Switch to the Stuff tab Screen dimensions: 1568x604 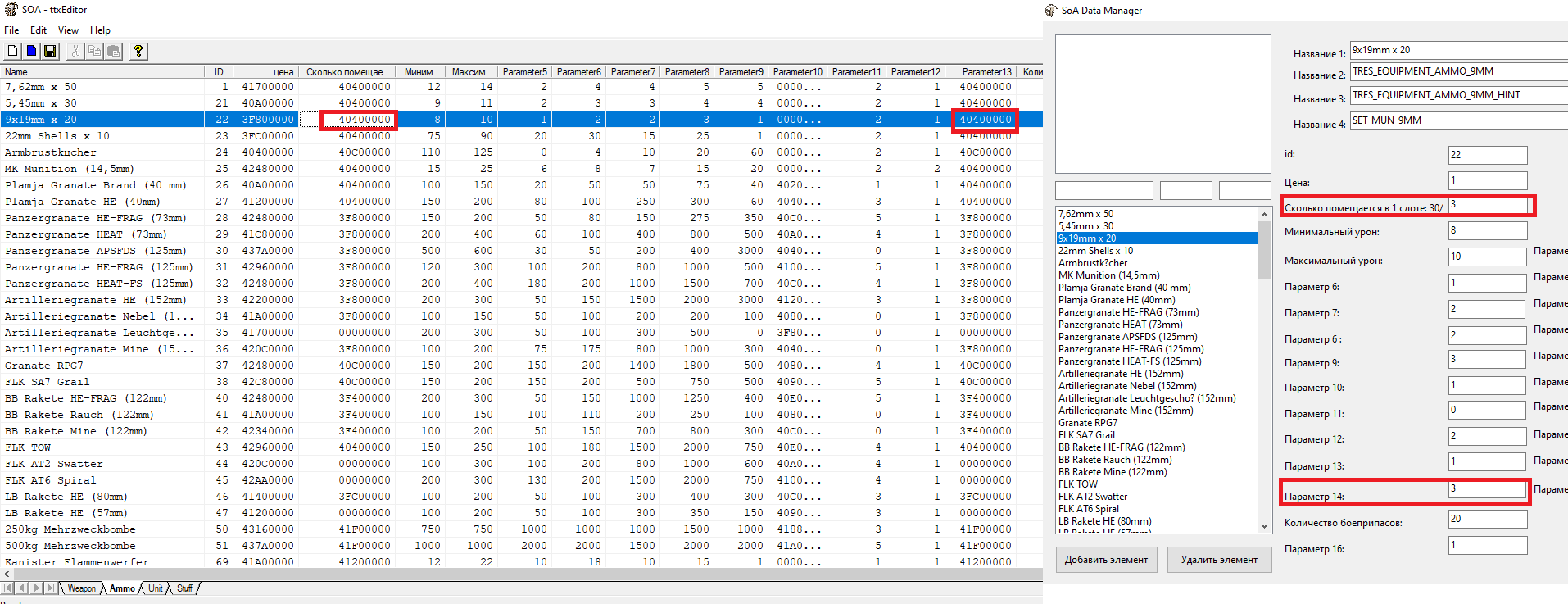pos(184,588)
